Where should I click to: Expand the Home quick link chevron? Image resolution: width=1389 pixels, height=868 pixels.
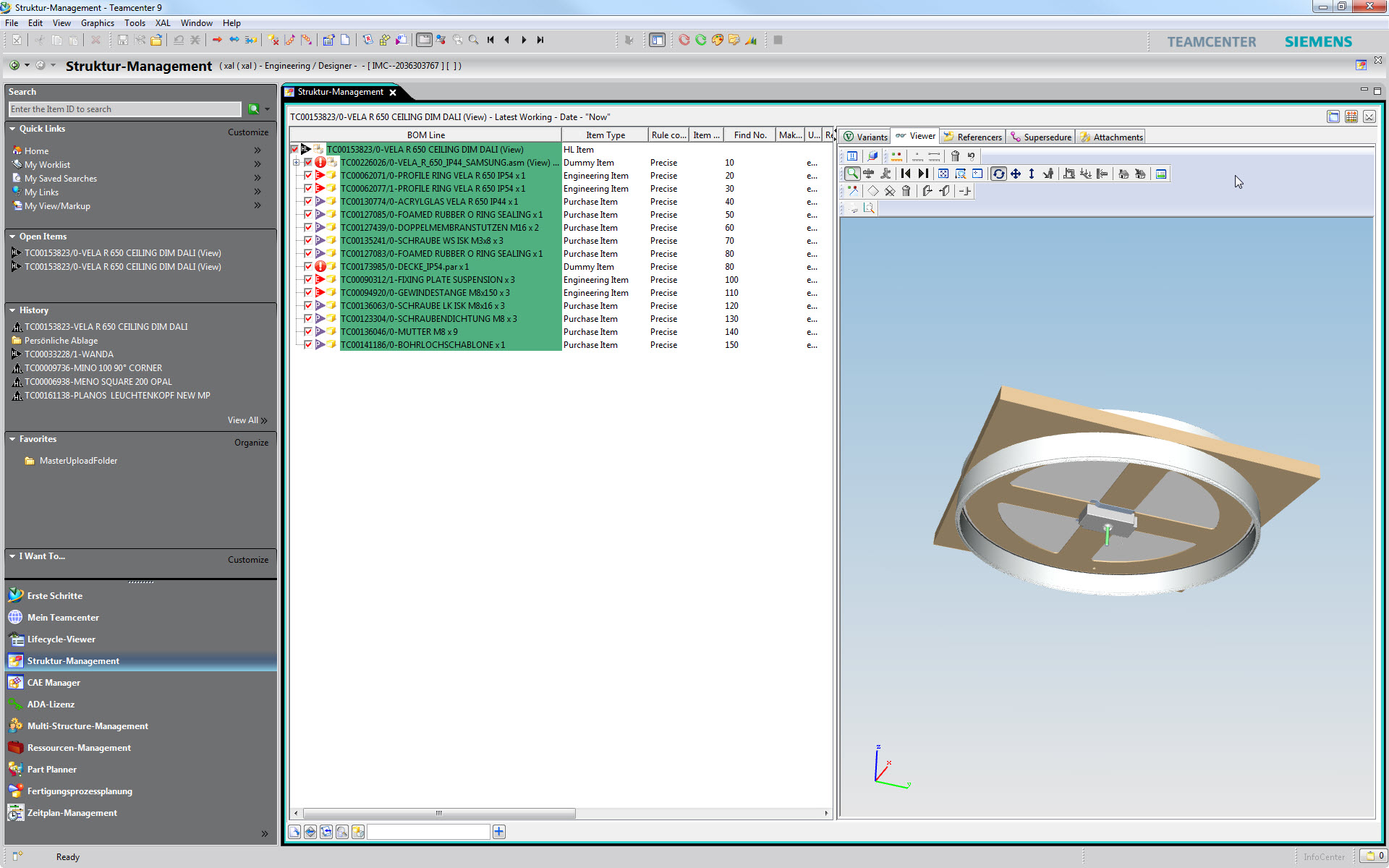pos(258,150)
